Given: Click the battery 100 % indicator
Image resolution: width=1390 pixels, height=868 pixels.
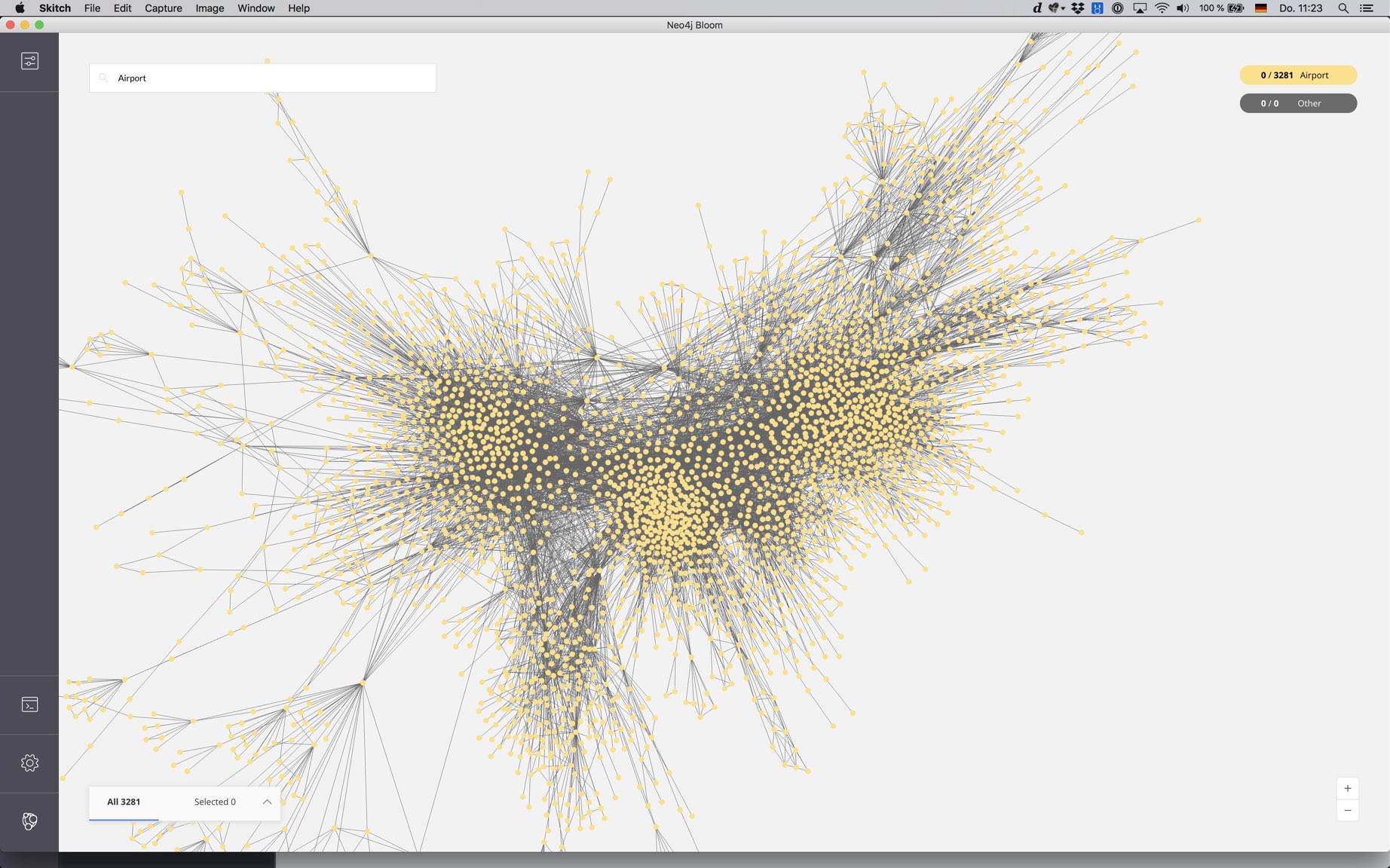Looking at the screenshot, I should coord(1221,8).
